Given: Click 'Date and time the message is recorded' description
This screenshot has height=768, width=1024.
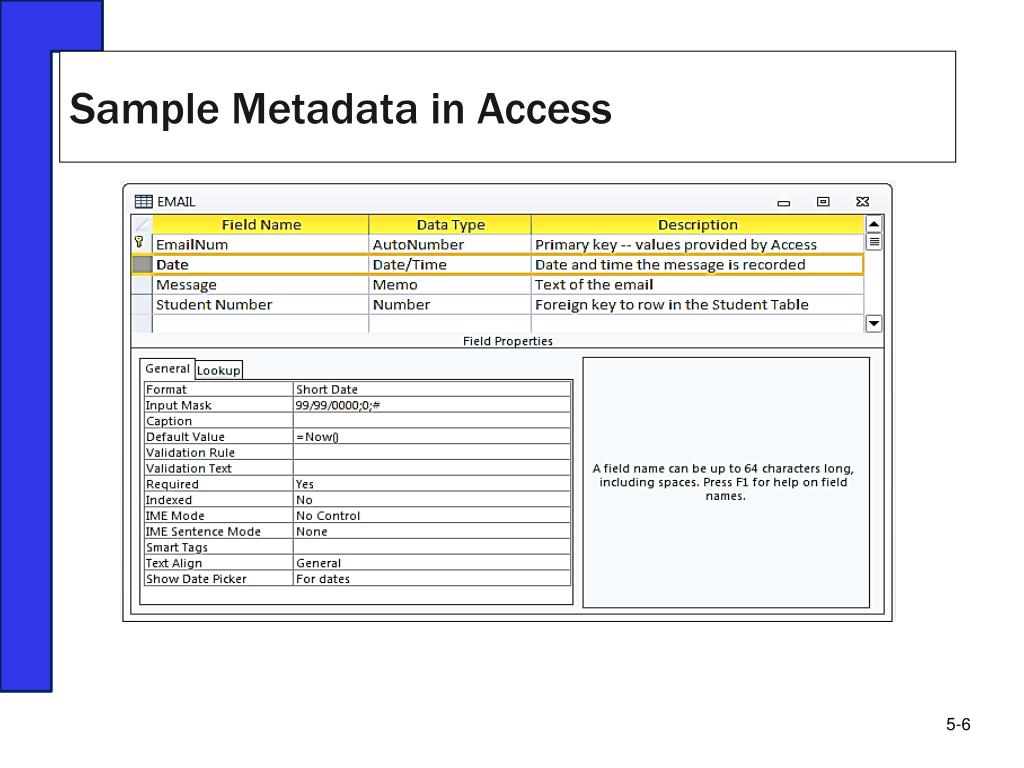Looking at the screenshot, I should (x=697, y=264).
